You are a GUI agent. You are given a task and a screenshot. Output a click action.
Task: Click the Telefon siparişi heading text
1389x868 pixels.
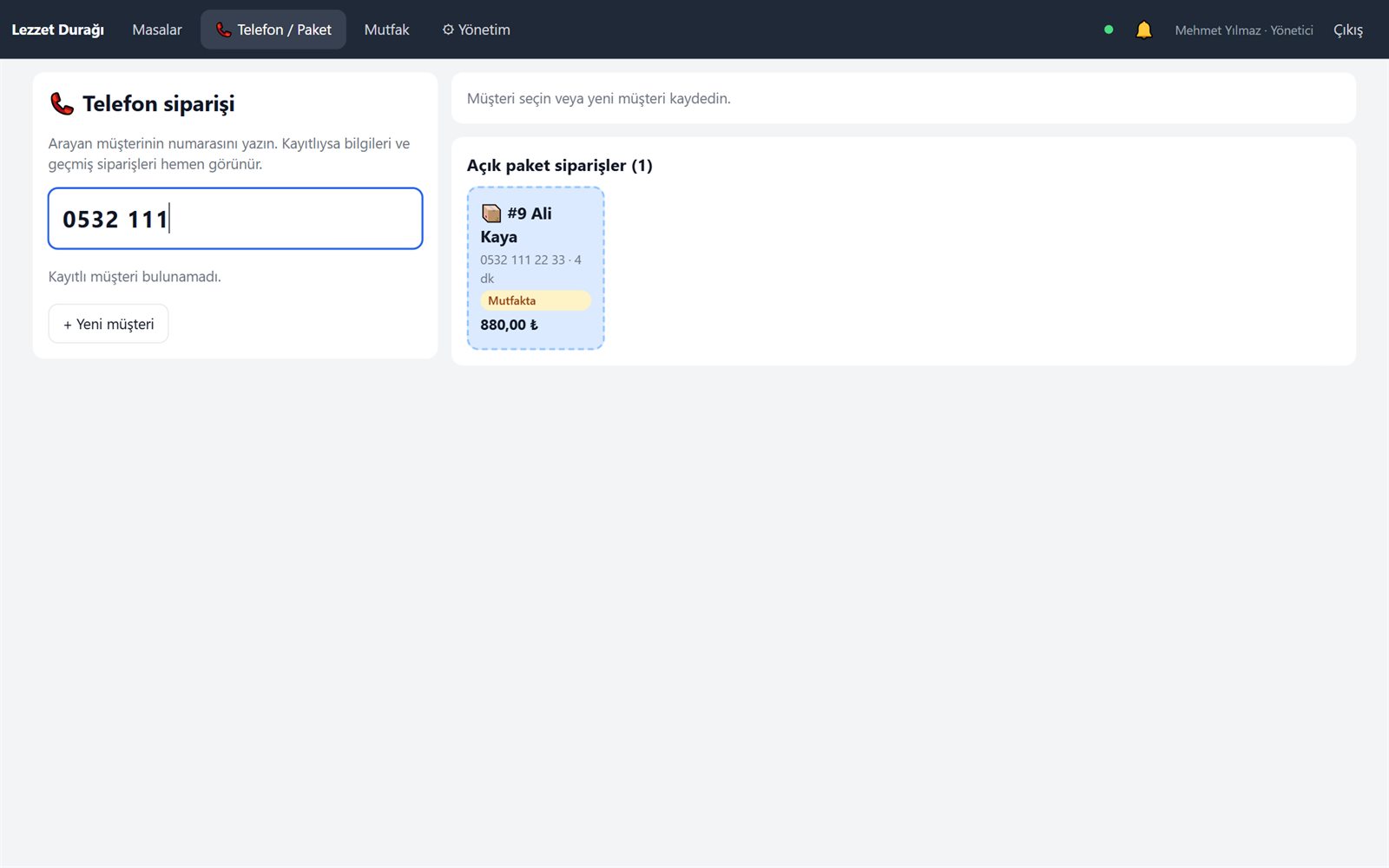(x=159, y=104)
